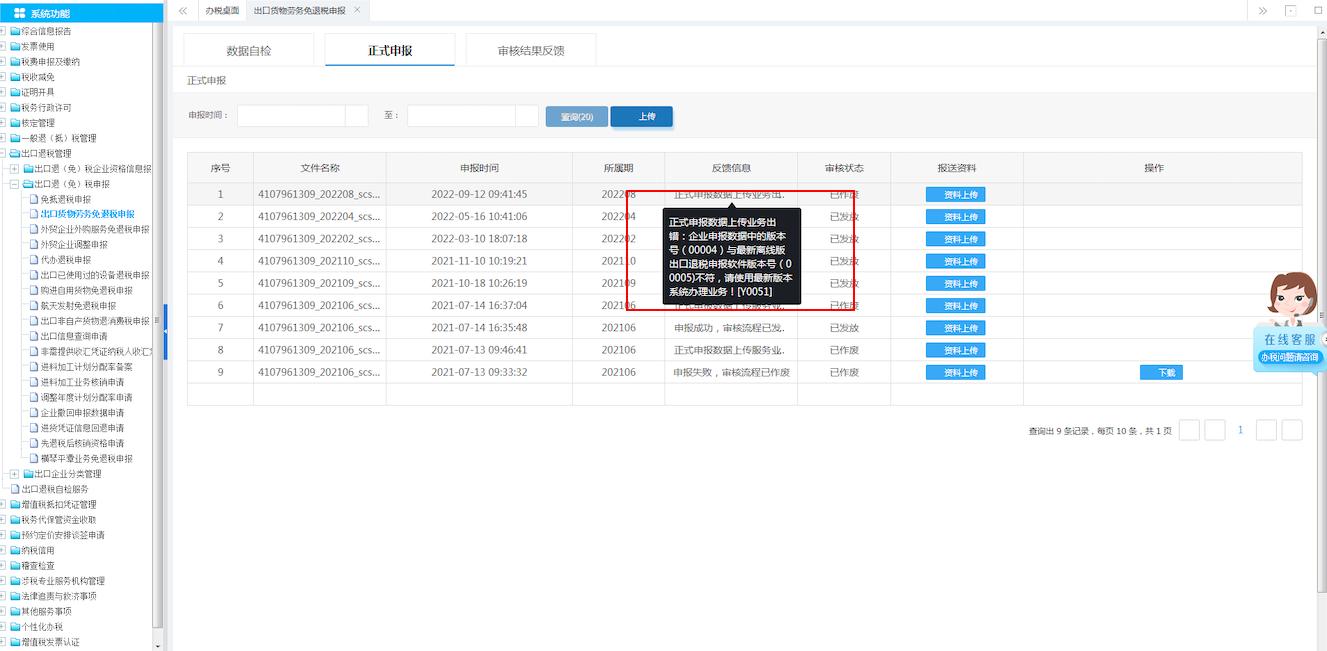Open the calendar picker beside the start date

(x=357, y=116)
